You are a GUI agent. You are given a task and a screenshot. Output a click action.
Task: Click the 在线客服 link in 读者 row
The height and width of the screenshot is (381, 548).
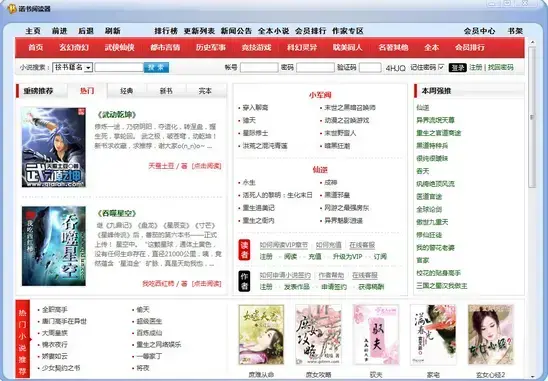point(362,245)
